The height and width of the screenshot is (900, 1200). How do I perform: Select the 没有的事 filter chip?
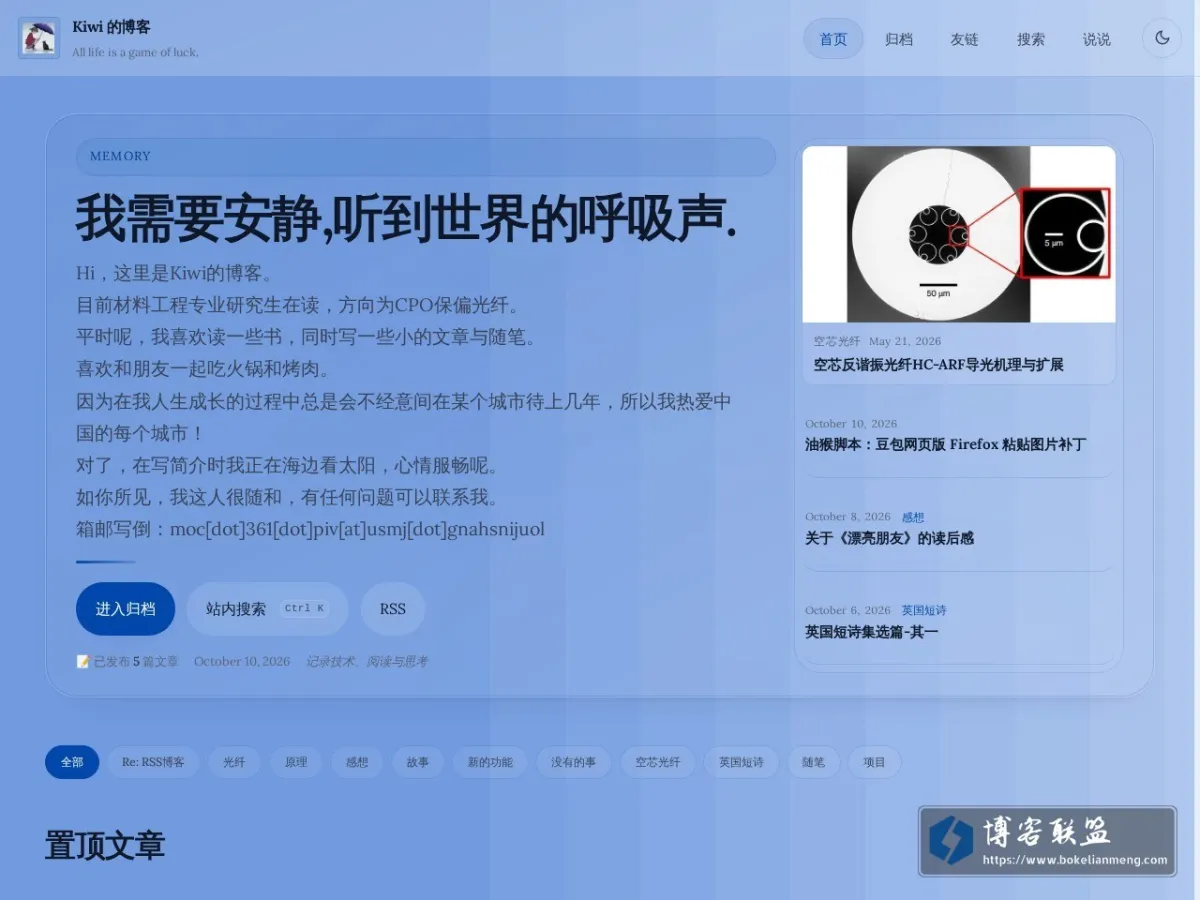tap(574, 762)
